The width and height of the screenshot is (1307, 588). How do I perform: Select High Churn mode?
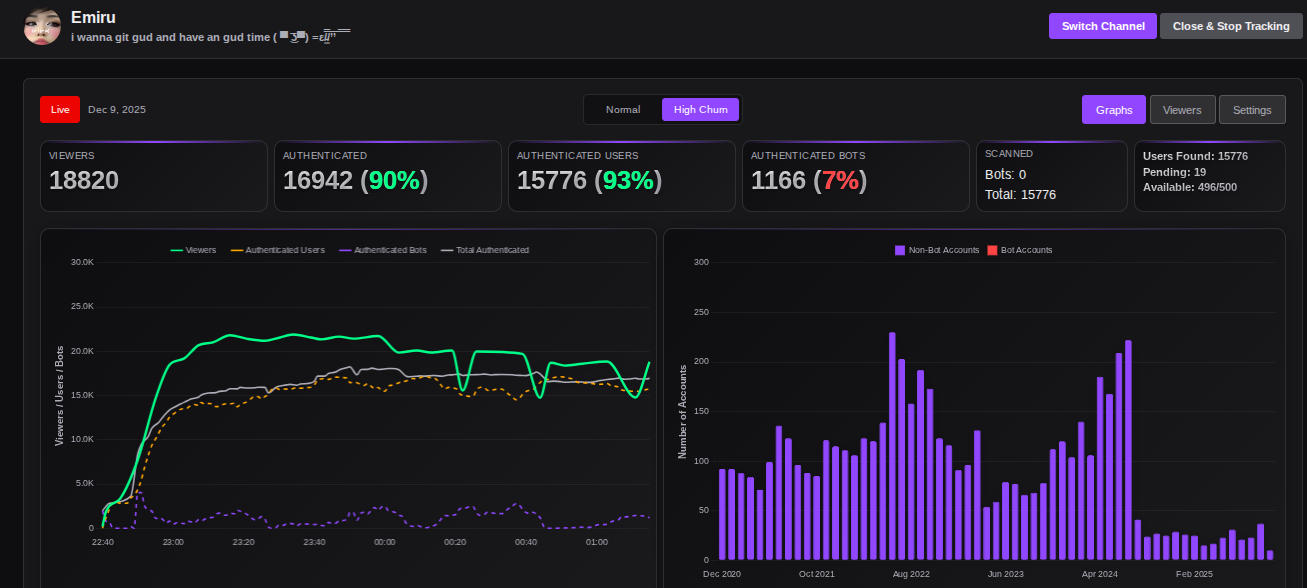click(x=700, y=110)
